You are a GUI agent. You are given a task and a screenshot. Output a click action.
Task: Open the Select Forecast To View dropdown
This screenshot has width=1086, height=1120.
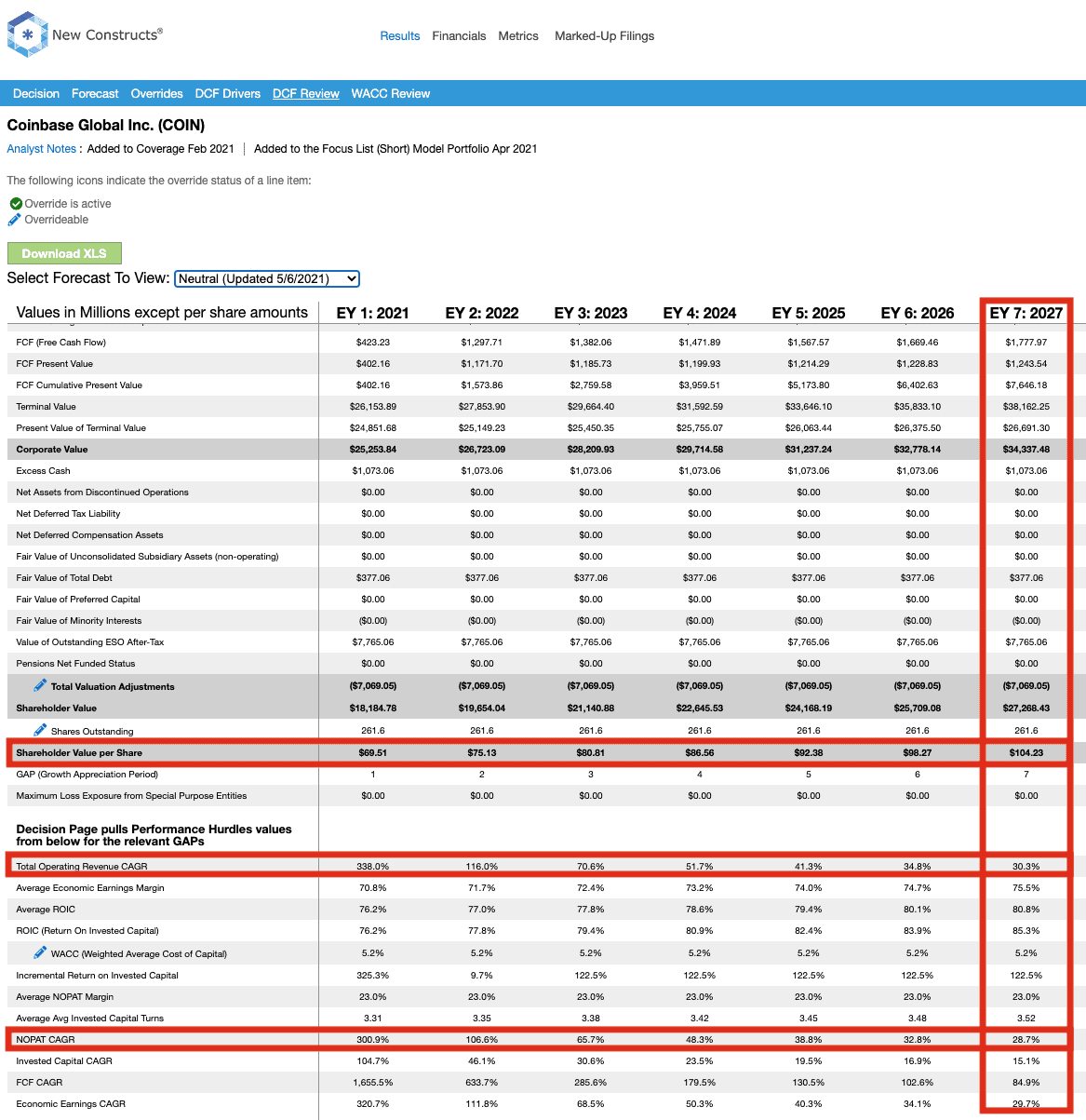pyautogui.click(x=267, y=278)
